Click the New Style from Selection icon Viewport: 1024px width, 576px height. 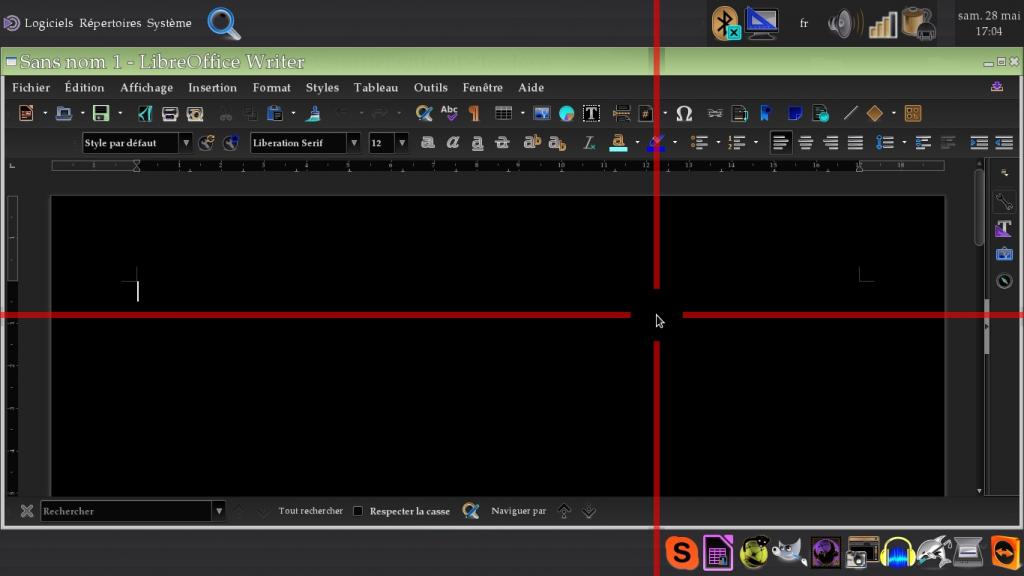pyautogui.click(x=231, y=143)
